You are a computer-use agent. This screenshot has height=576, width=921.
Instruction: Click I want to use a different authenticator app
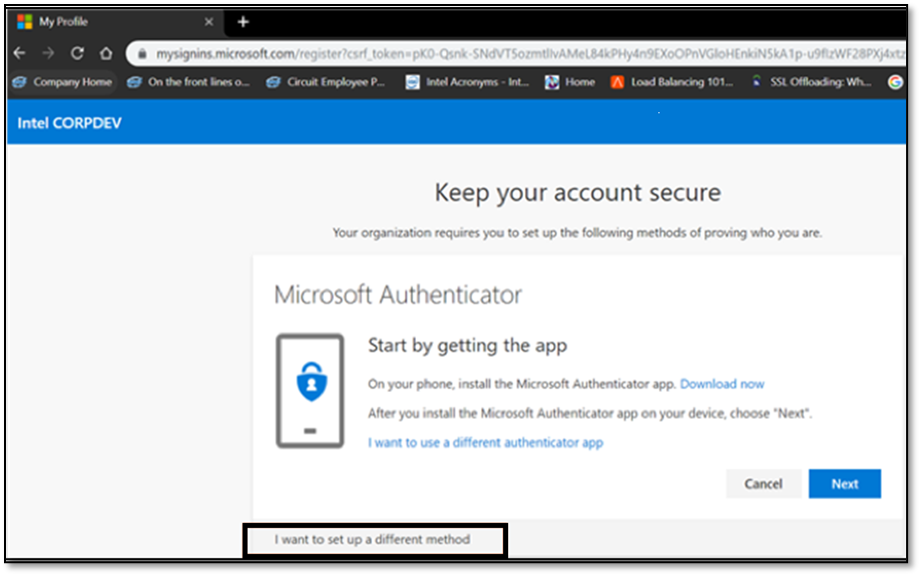pos(487,442)
